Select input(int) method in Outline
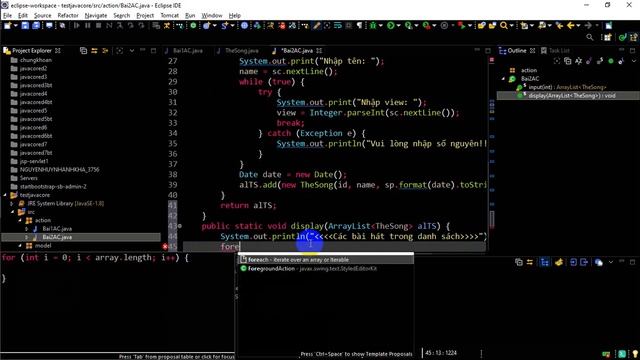 pyautogui.click(x=567, y=87)
